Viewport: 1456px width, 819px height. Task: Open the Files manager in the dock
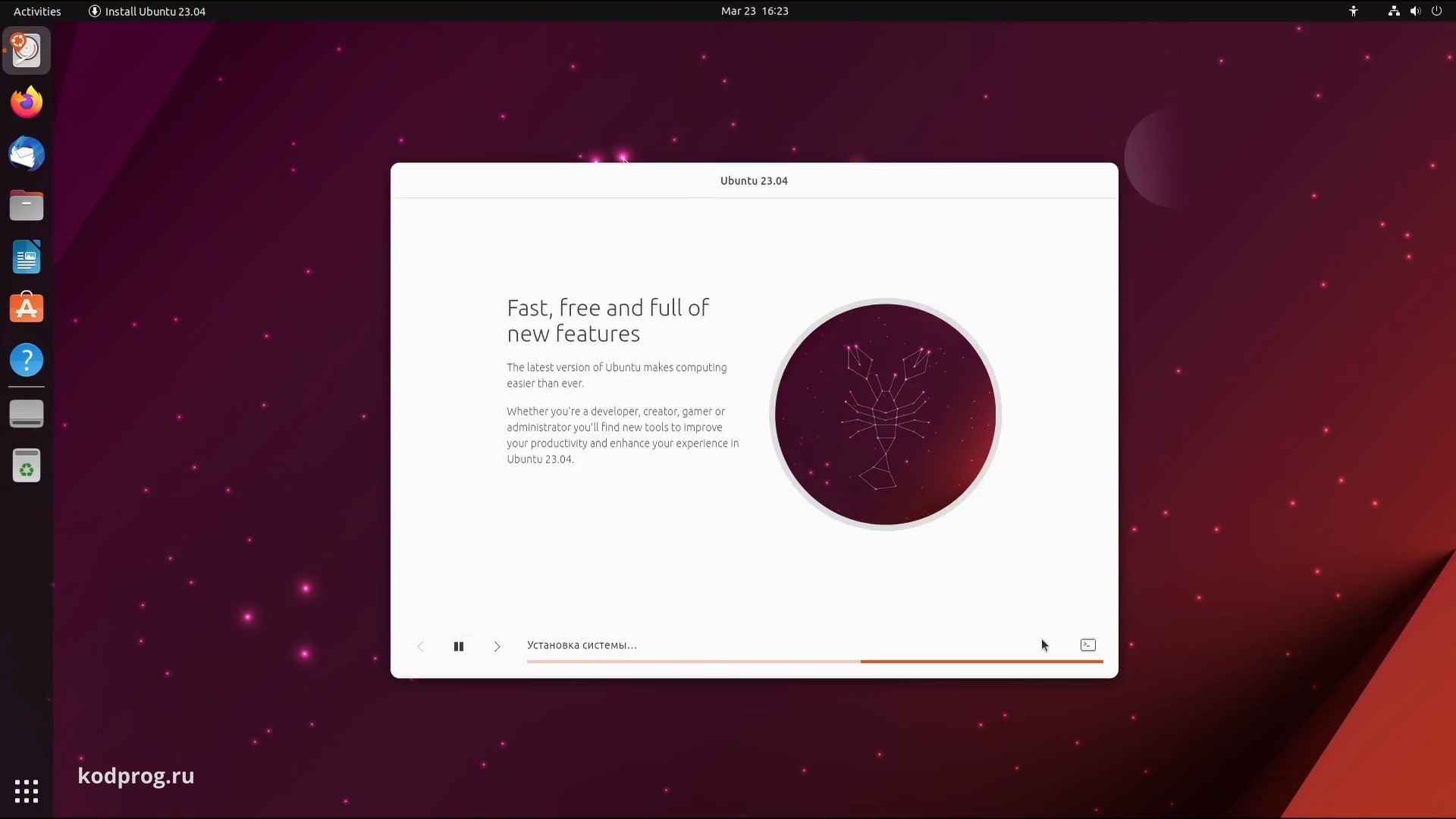coord(27,206)
